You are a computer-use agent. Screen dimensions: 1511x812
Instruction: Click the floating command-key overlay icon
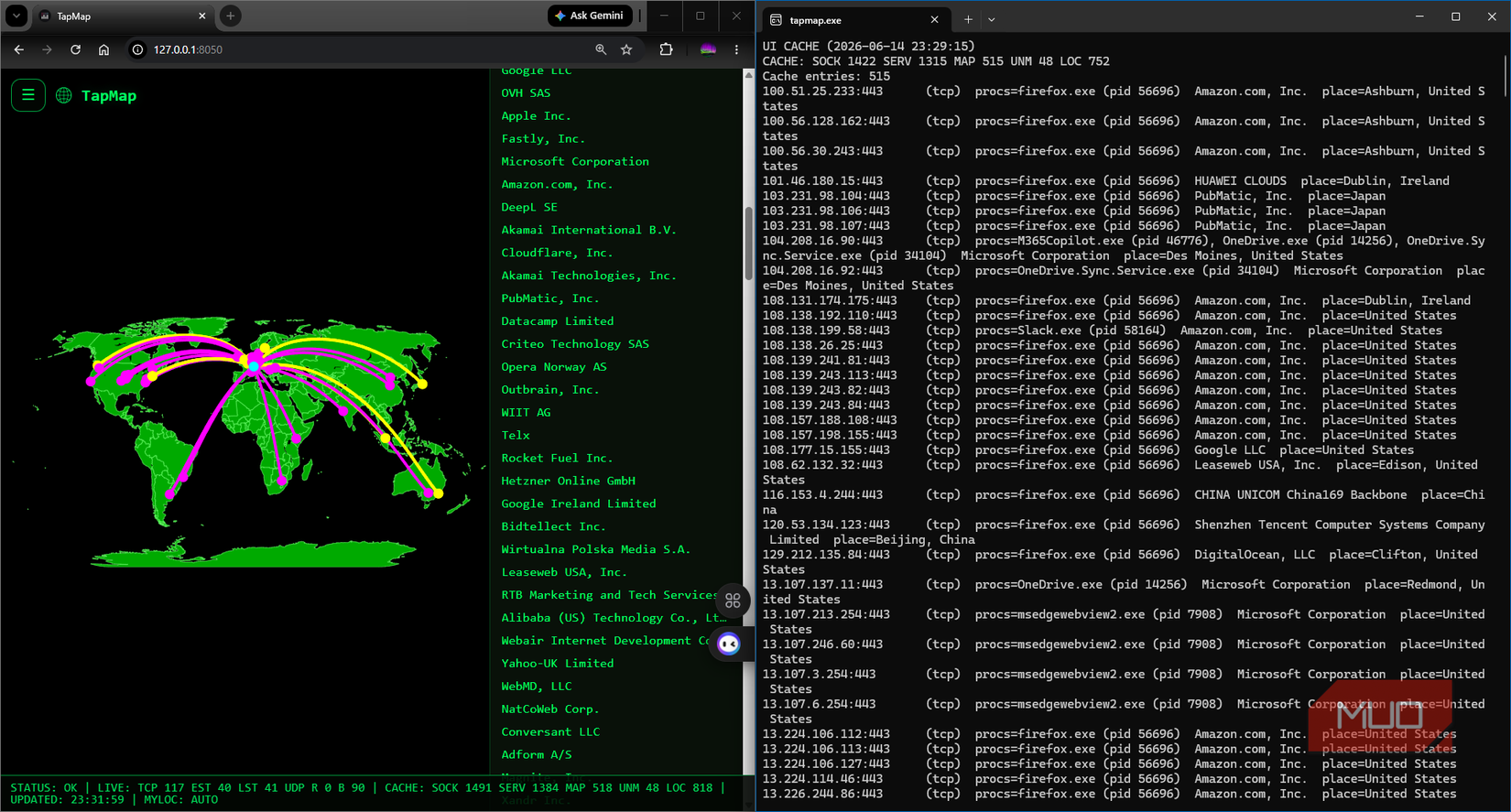pyautogui.click(x=733, y=601)
